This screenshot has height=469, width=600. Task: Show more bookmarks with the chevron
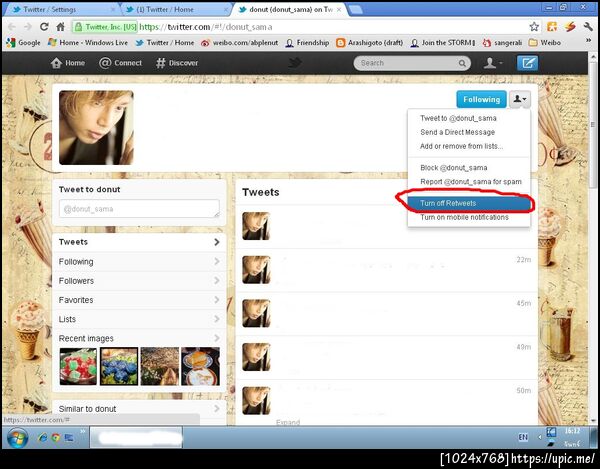click(x=588, y=41)
